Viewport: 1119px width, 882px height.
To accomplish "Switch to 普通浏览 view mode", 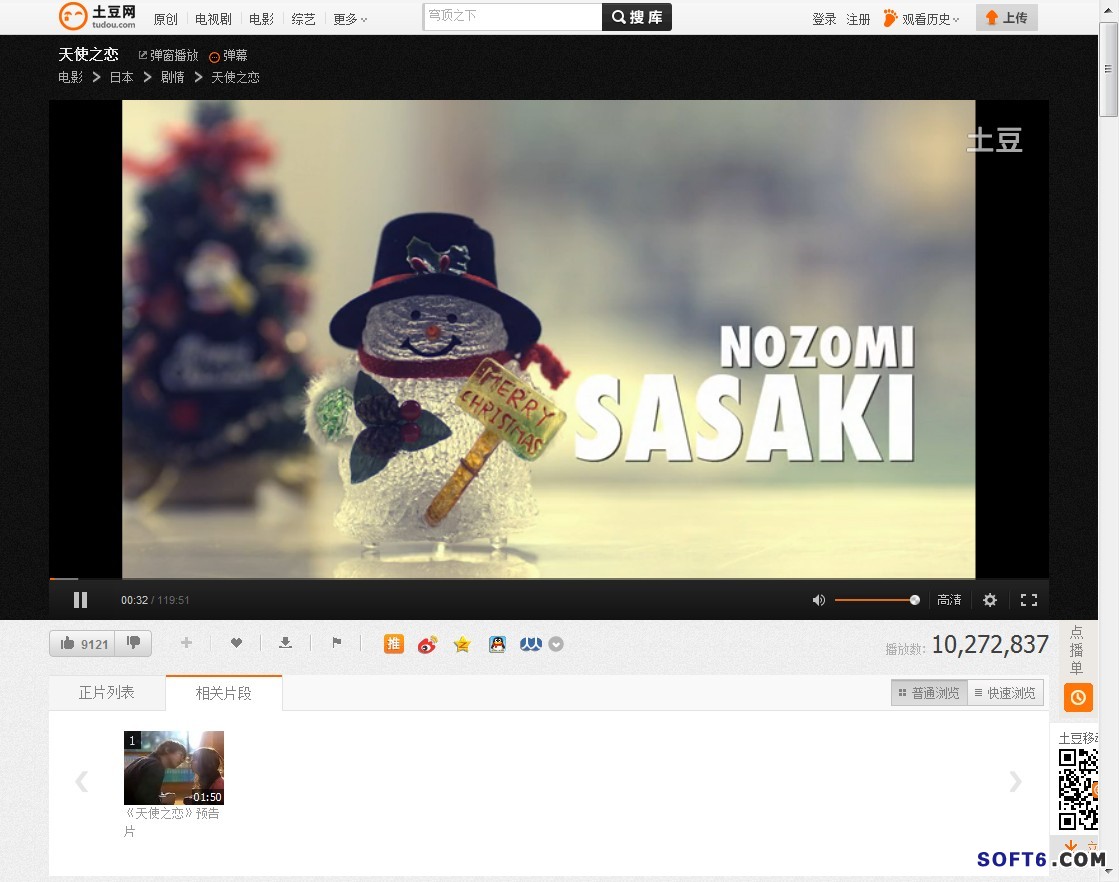I will point(929,693).
